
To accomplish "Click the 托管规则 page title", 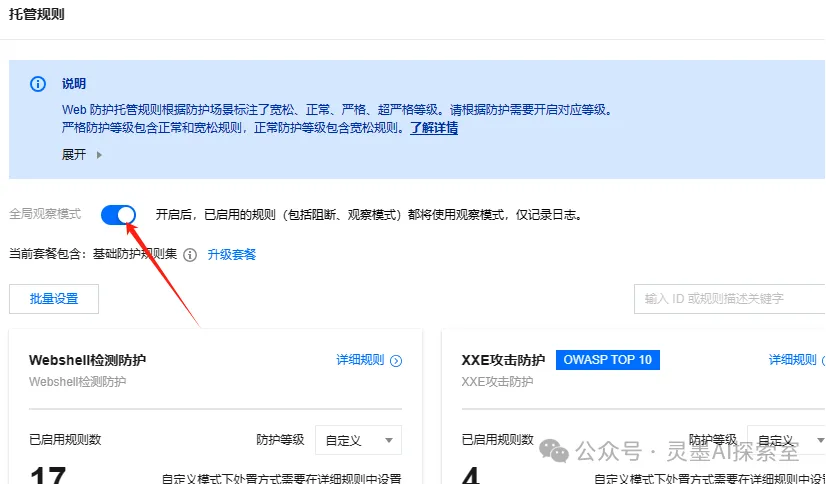I will coord(37,14).
